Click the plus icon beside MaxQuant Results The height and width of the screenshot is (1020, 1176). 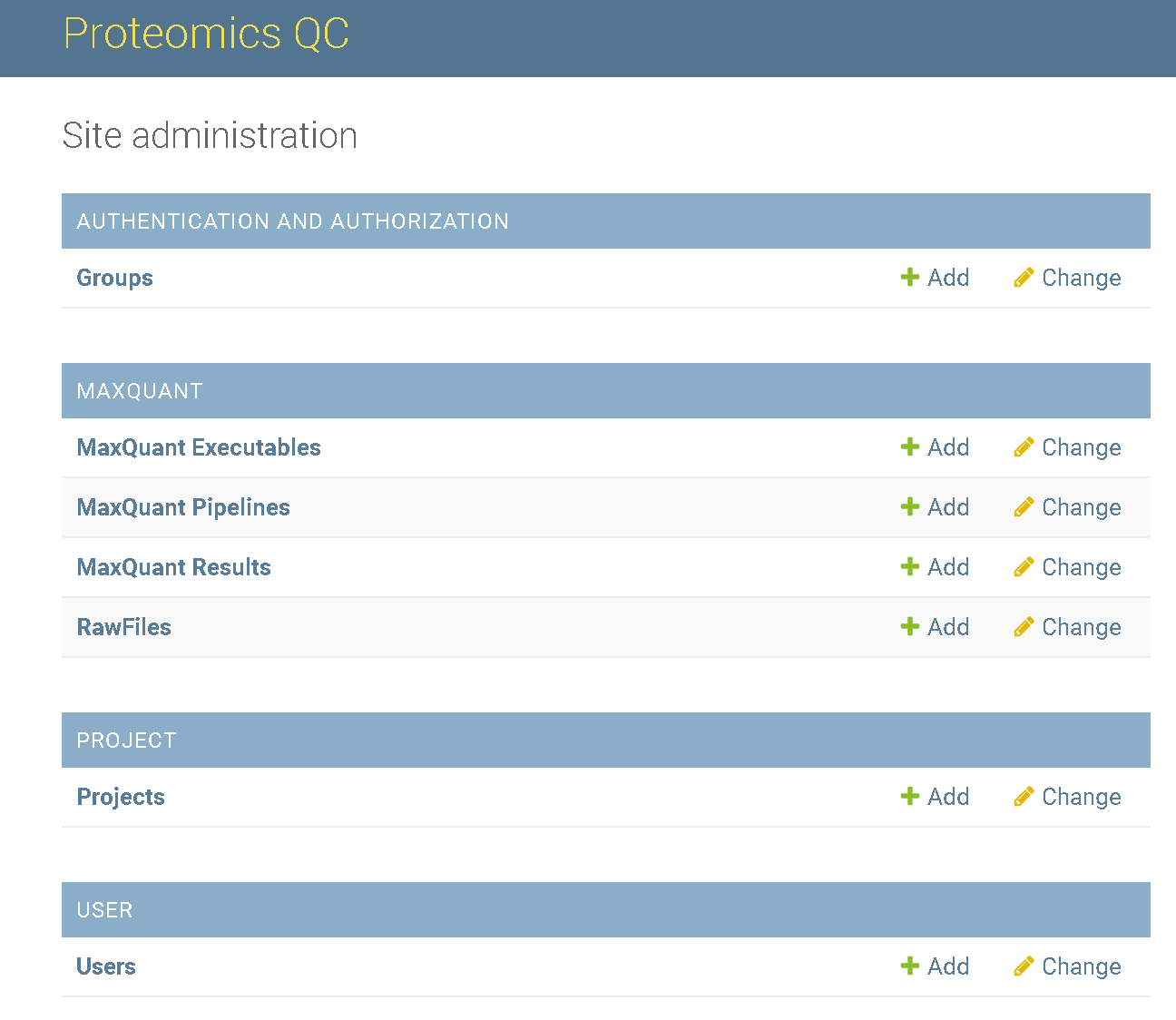(x=910, y=567)
